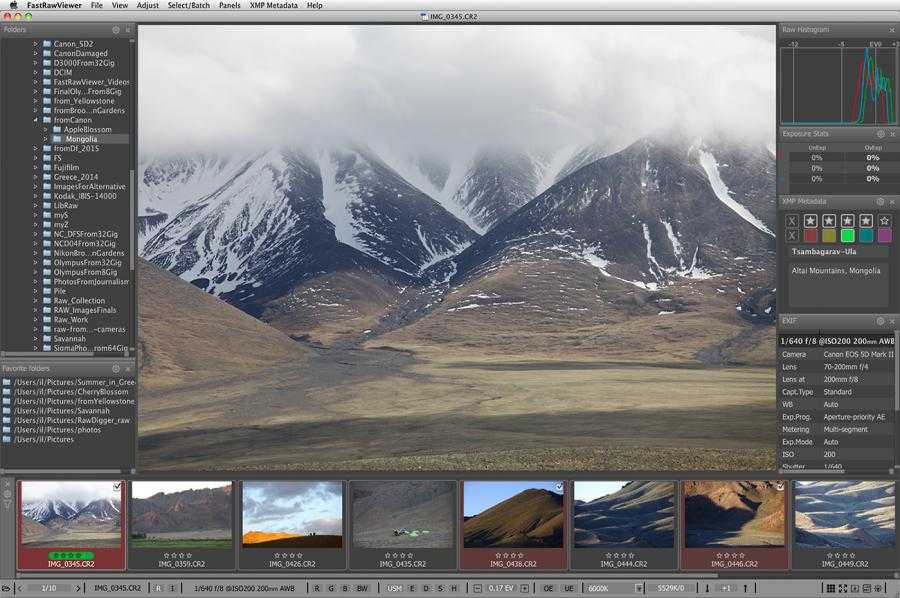Go to next image with right arrow

tap(78, 588)
